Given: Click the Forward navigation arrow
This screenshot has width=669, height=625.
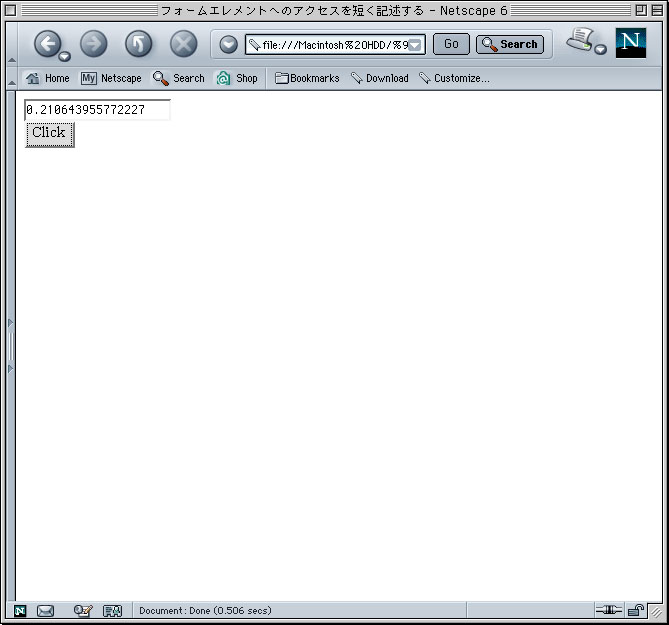Looking at the screenshot, I should point(93,44).
